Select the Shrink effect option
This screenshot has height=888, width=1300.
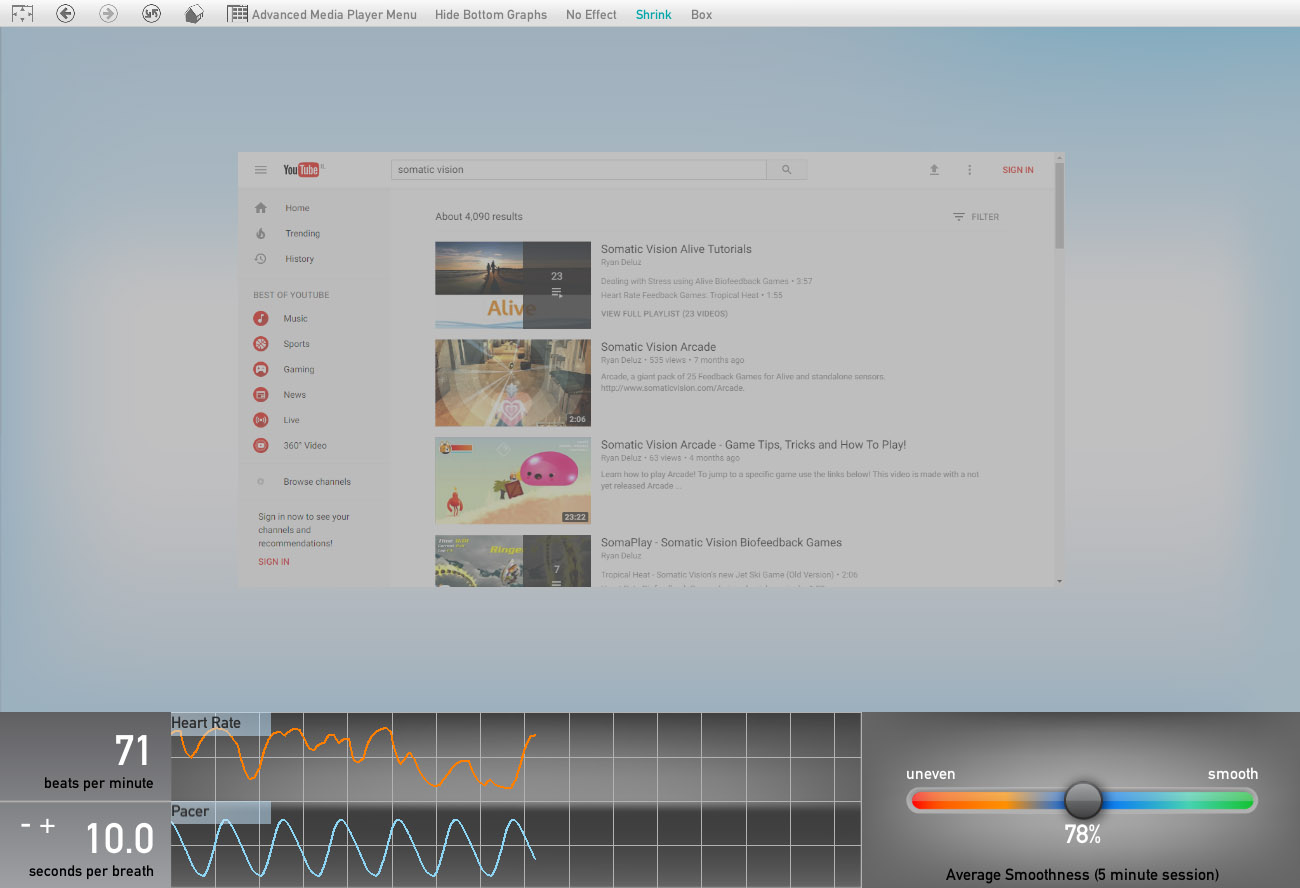653,15
